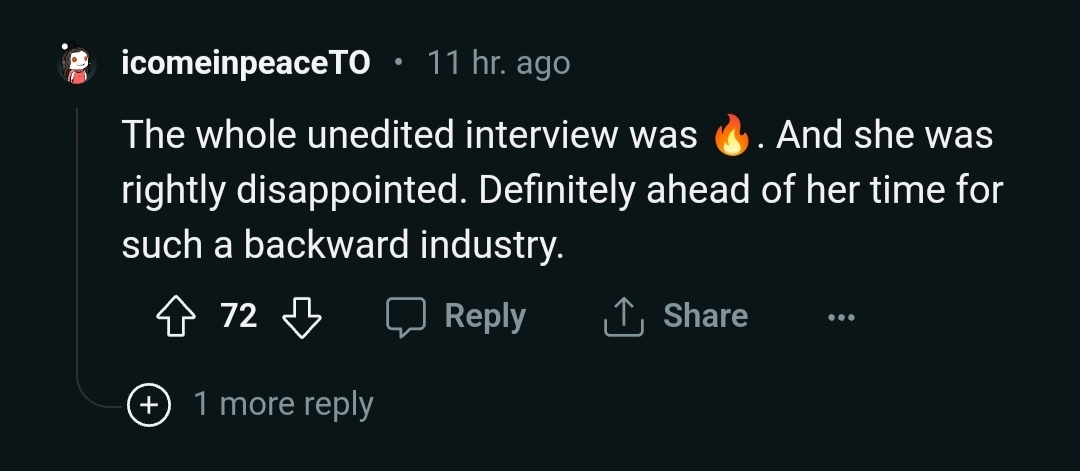This screenshot has width=1080, height=471.
Task: Expand replies with the plus circle icon
Action: [x=148, y=404]
